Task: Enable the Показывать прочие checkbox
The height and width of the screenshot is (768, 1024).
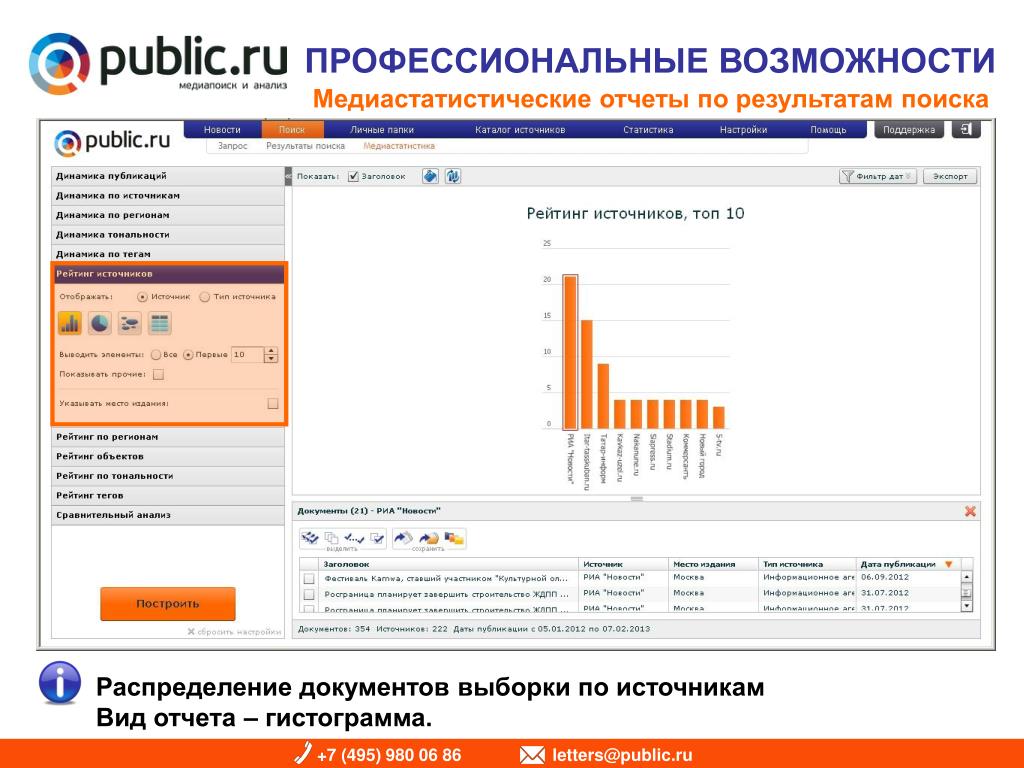Action: (x=158, y=374)
